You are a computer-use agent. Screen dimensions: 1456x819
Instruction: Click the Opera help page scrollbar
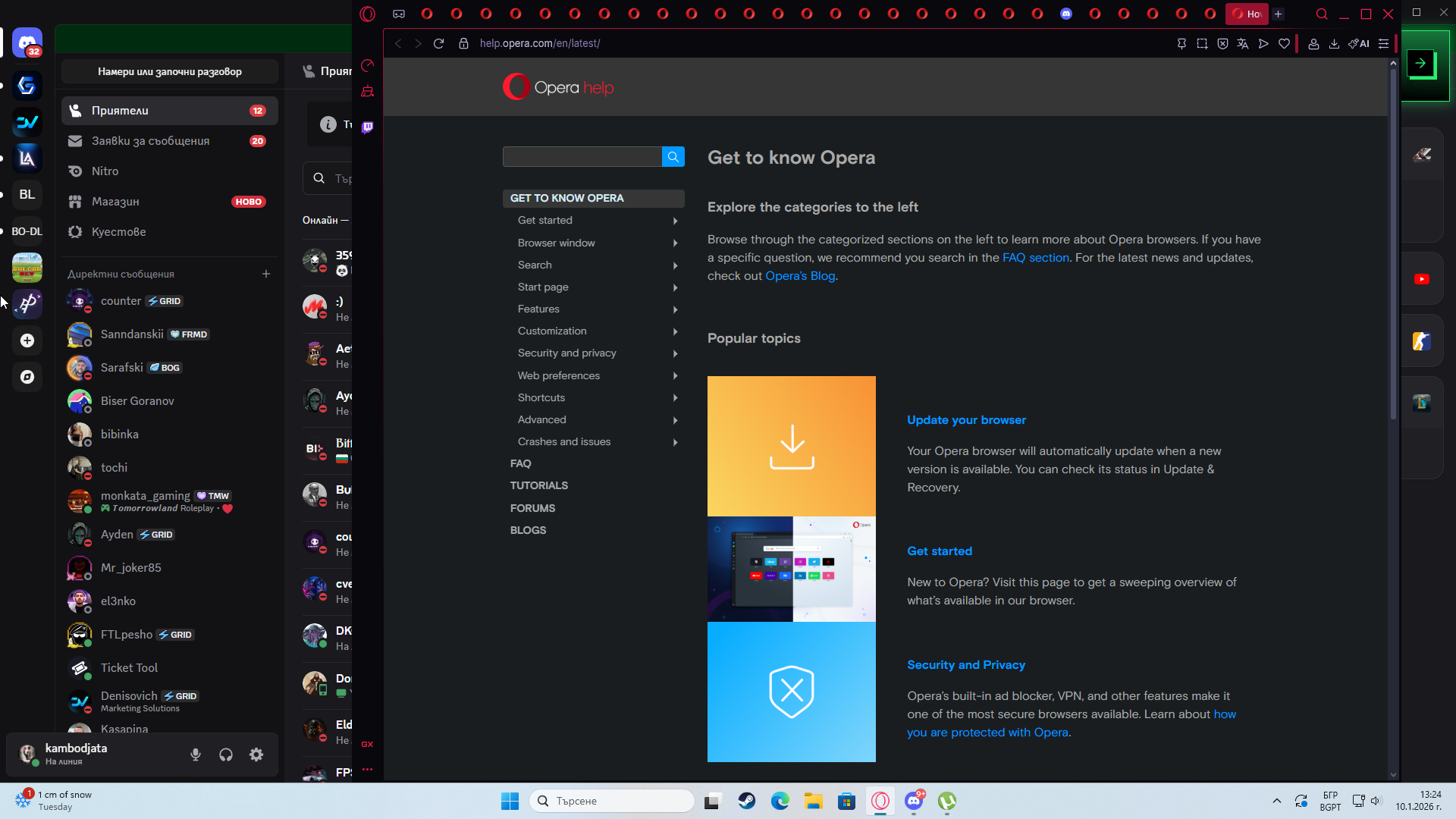pos(1393,243)
